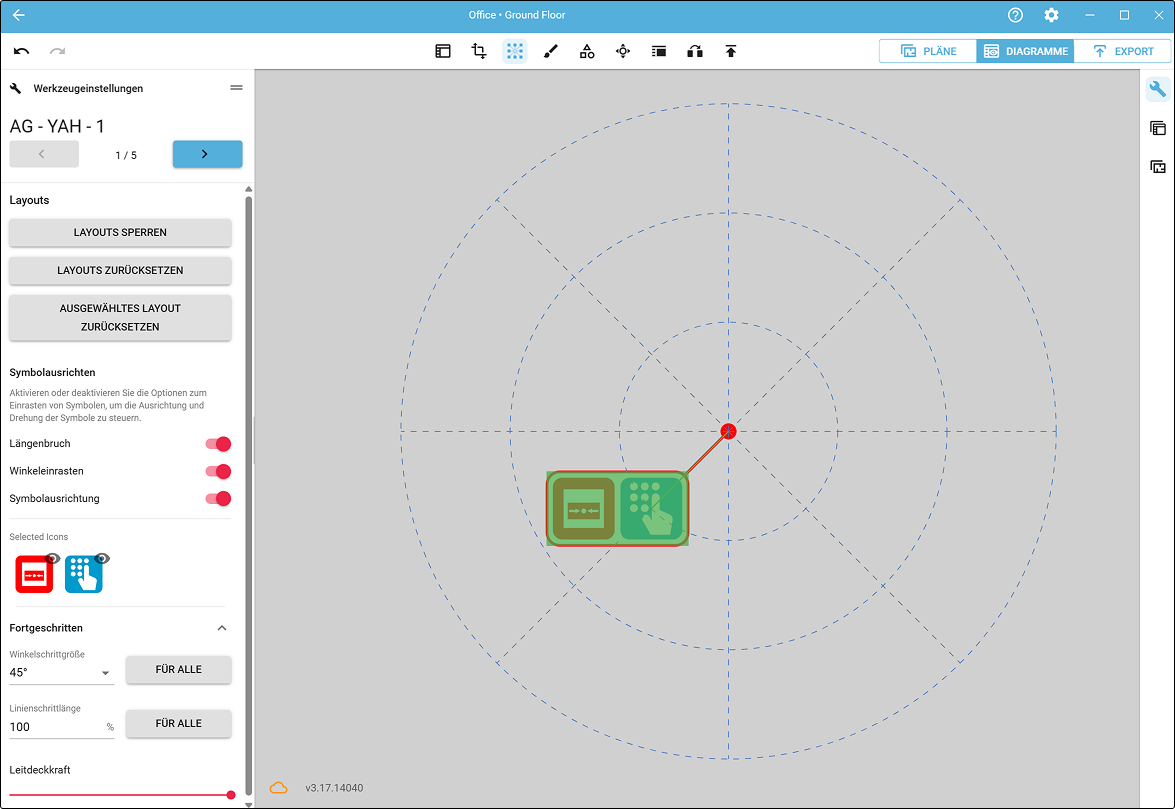Click the orange cloud sync icon

pyautogui.click(x=278, y=788)
